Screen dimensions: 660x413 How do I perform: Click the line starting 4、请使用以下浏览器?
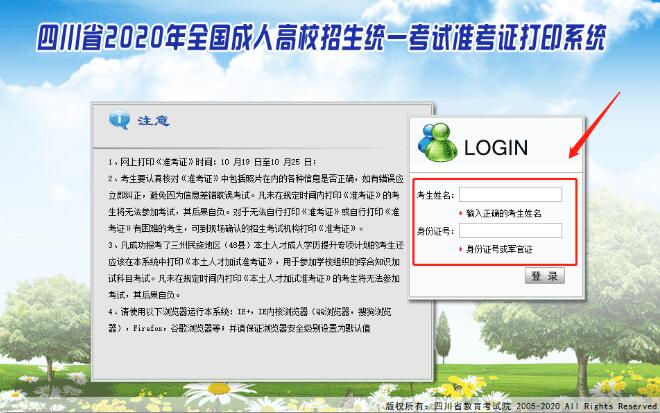point(250,312)
